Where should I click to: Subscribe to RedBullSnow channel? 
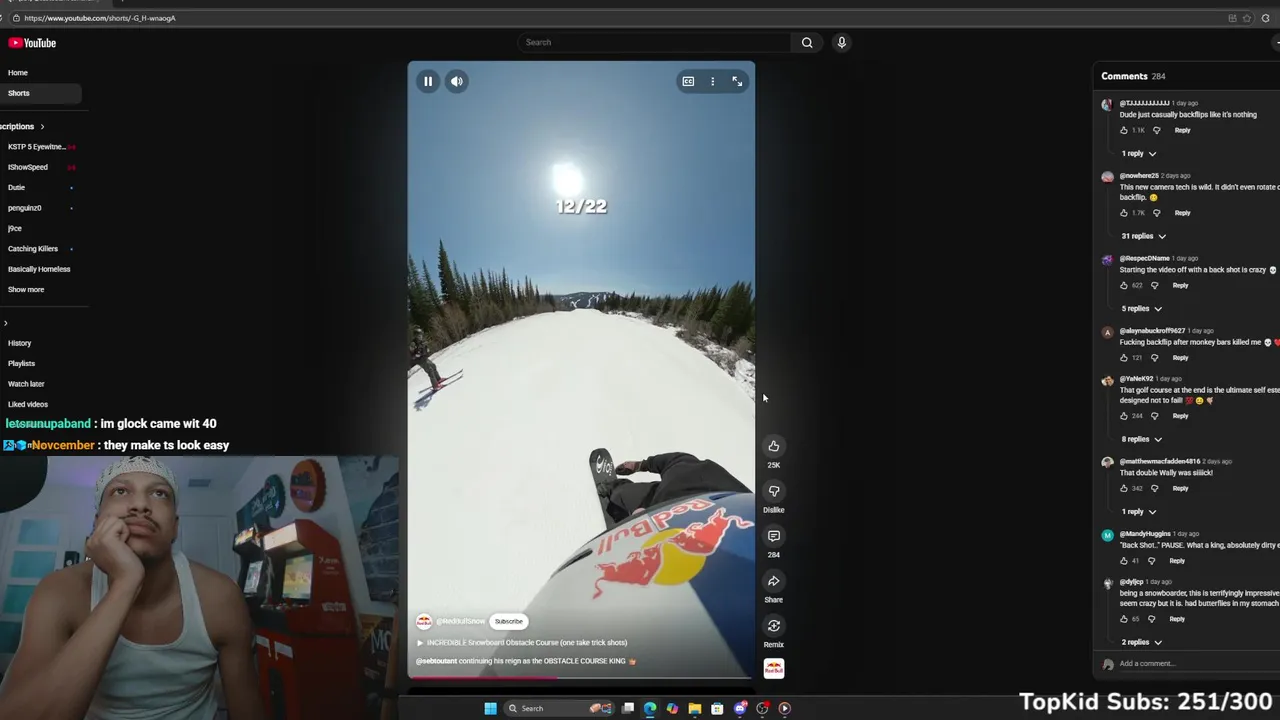[508, 621]
